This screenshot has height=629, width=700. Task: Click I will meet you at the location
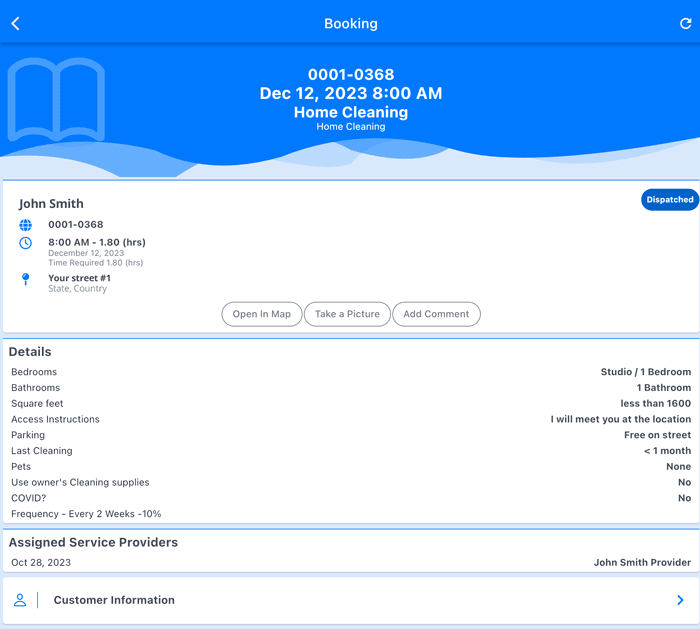tap(621, 419)
